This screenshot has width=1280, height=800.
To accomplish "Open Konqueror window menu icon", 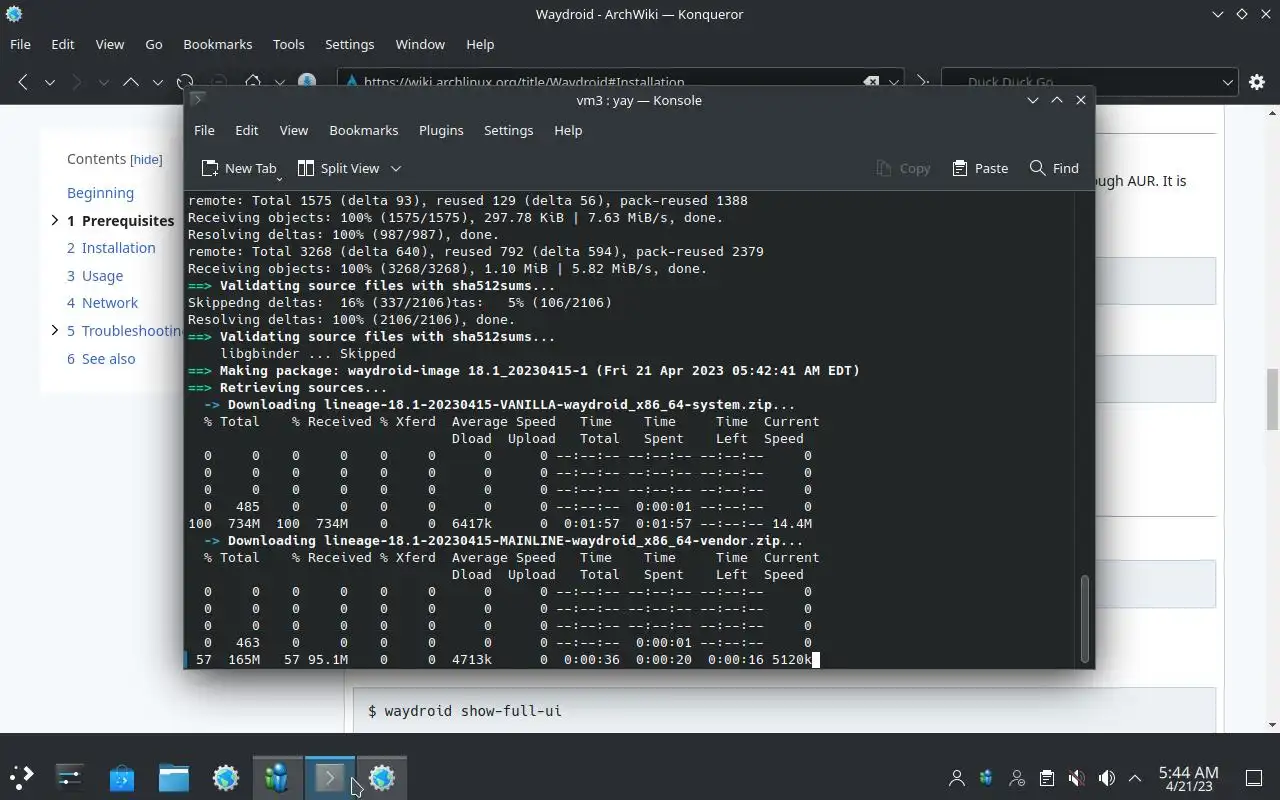I will [x=14, y=14].
